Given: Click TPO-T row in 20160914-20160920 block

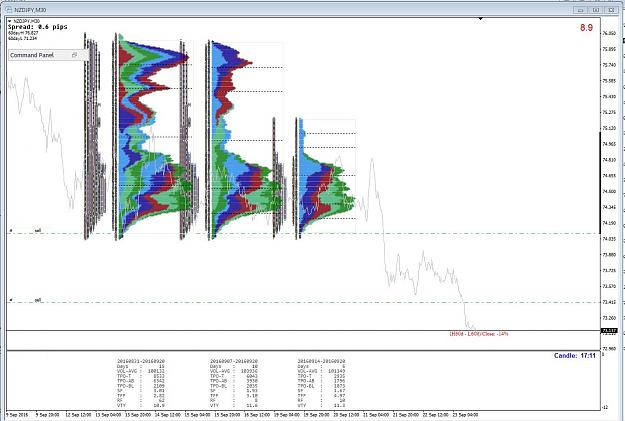Looking at the screenshot, I should tap(321, 376).
